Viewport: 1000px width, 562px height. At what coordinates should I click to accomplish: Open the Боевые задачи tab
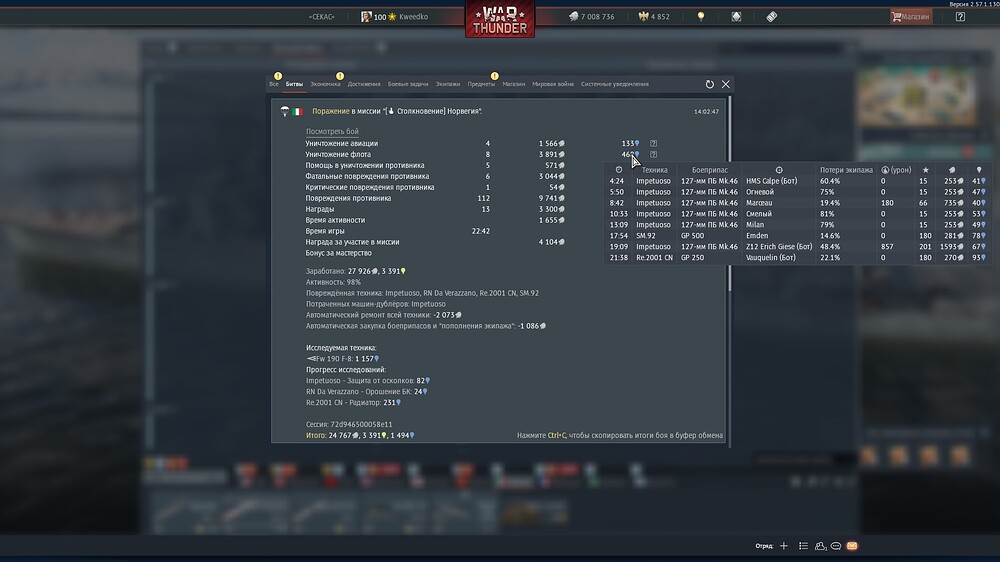[408, 84]
